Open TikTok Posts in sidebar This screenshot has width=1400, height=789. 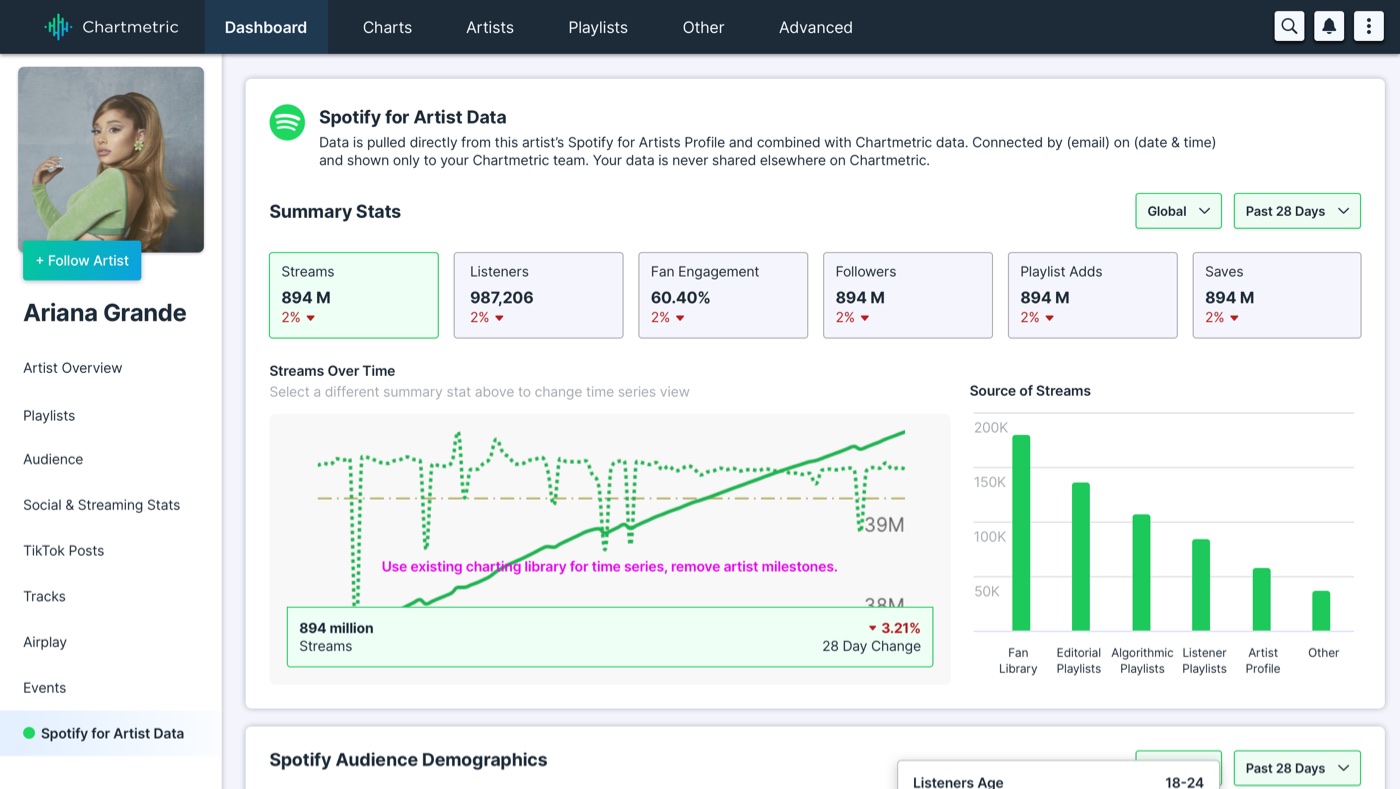pos(64,550)
